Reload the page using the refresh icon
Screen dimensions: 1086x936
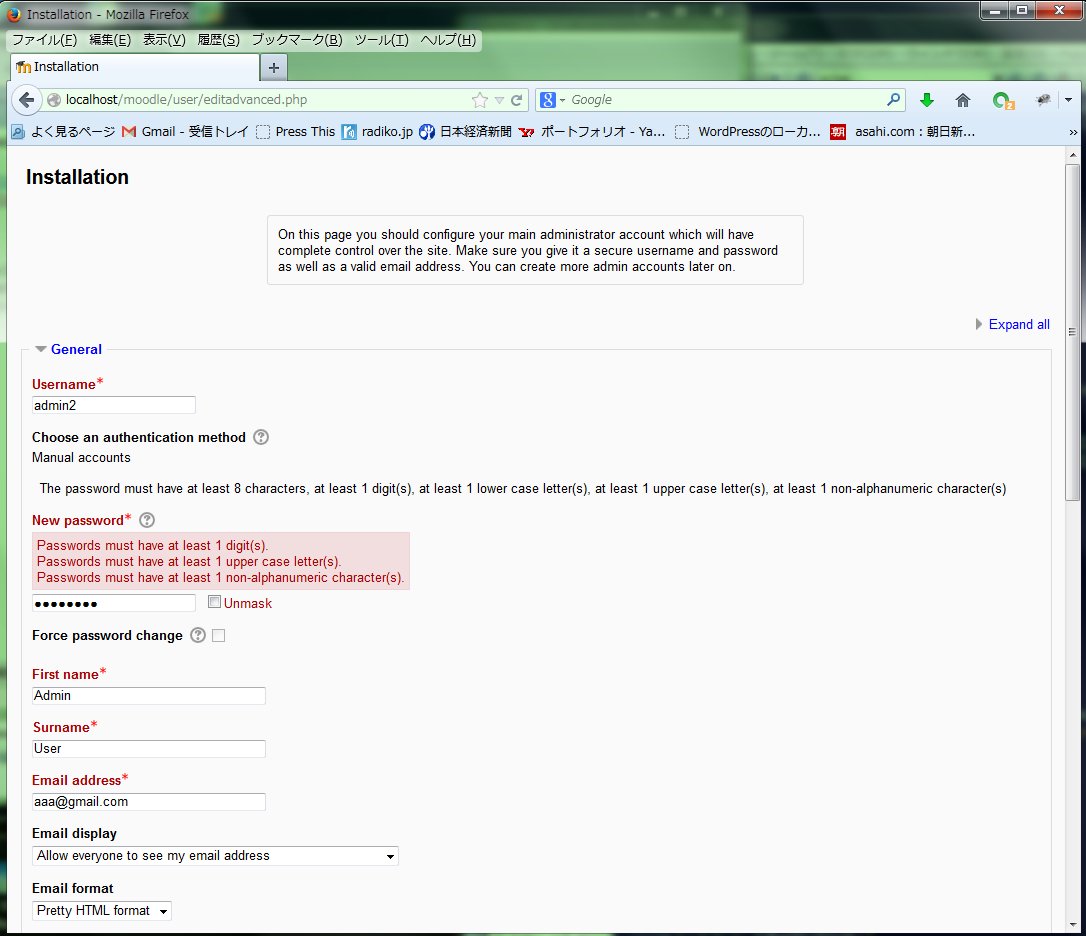tap(517, 100)
